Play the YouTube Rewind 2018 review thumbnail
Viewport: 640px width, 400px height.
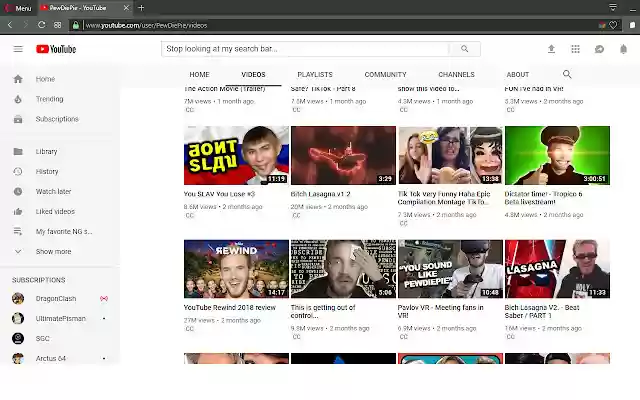click(x=236, y=269)
